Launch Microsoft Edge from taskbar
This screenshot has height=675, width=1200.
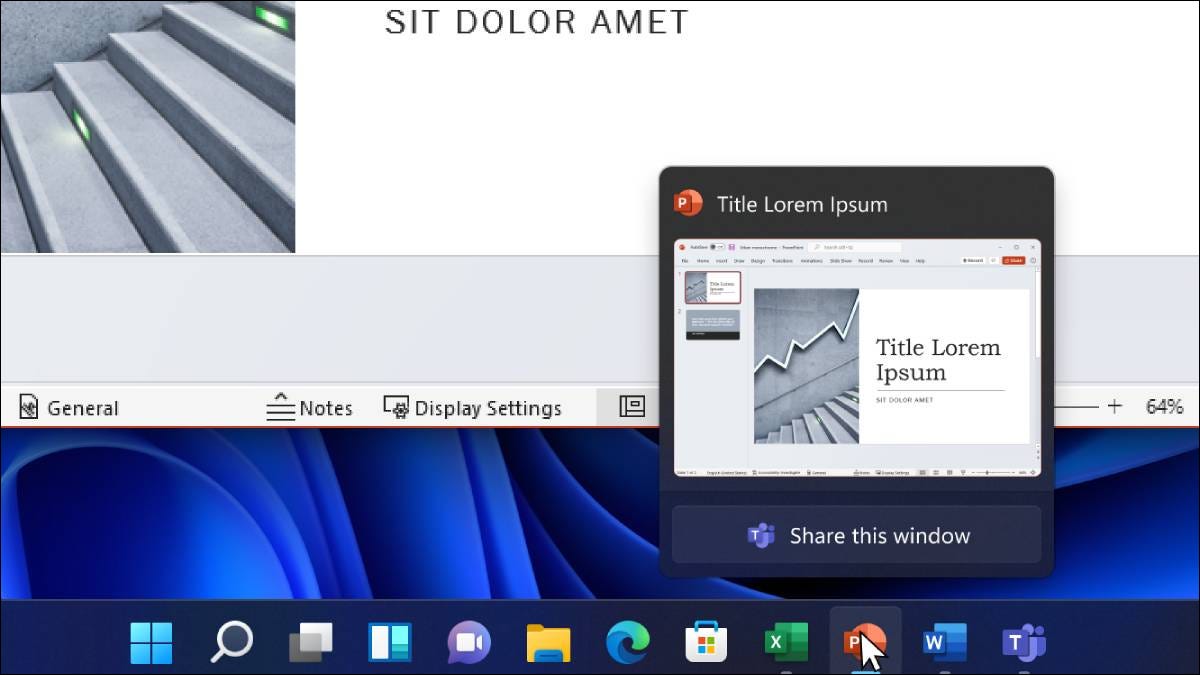(x=628, y=642)
